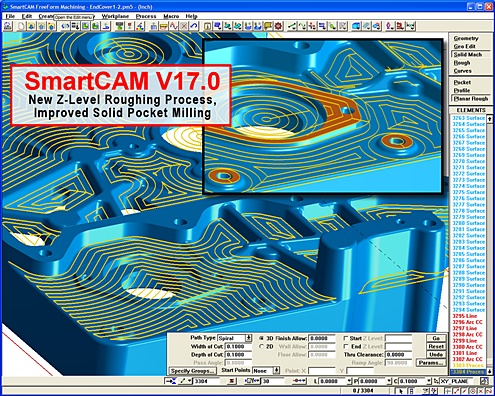Open the Workplane menu
The width and height of the screenshot is (495, 396).
115,16
